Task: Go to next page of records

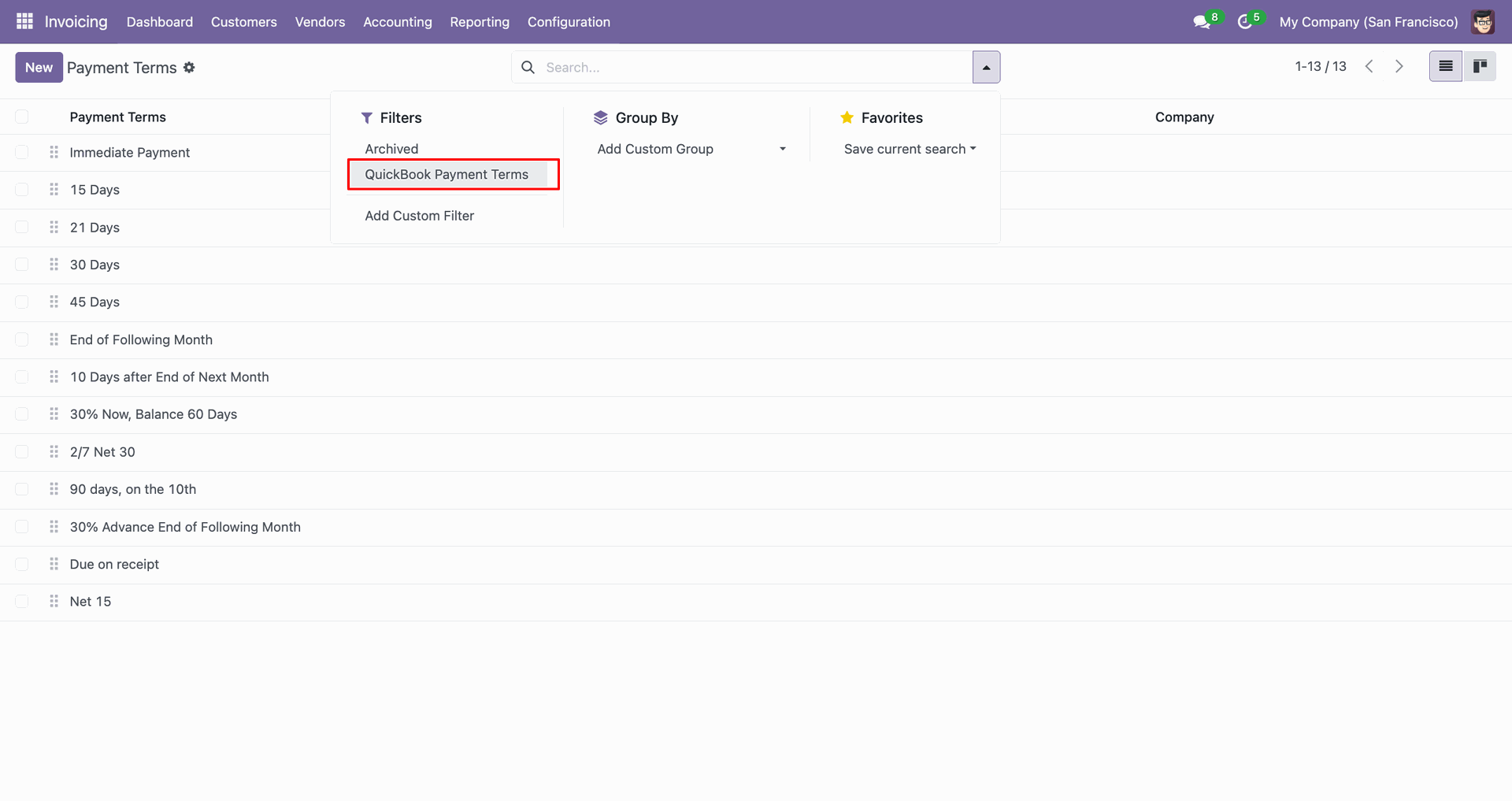Action: (1399, 67)
